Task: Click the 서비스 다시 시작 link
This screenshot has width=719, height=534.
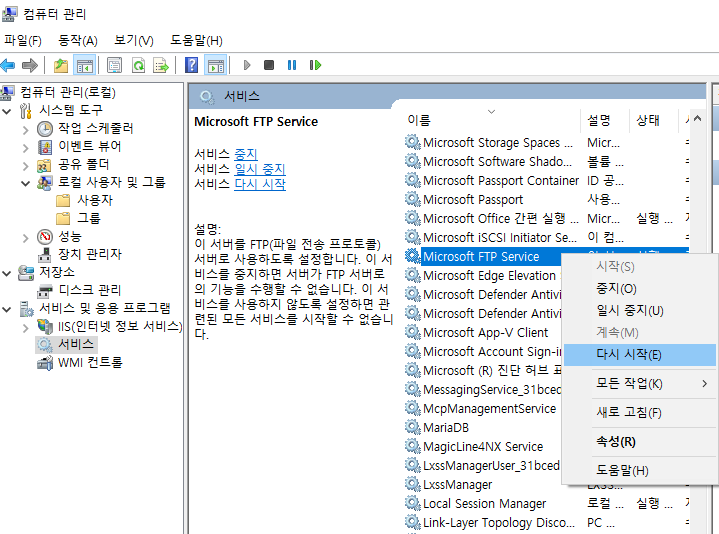Action: pos(260,184)
